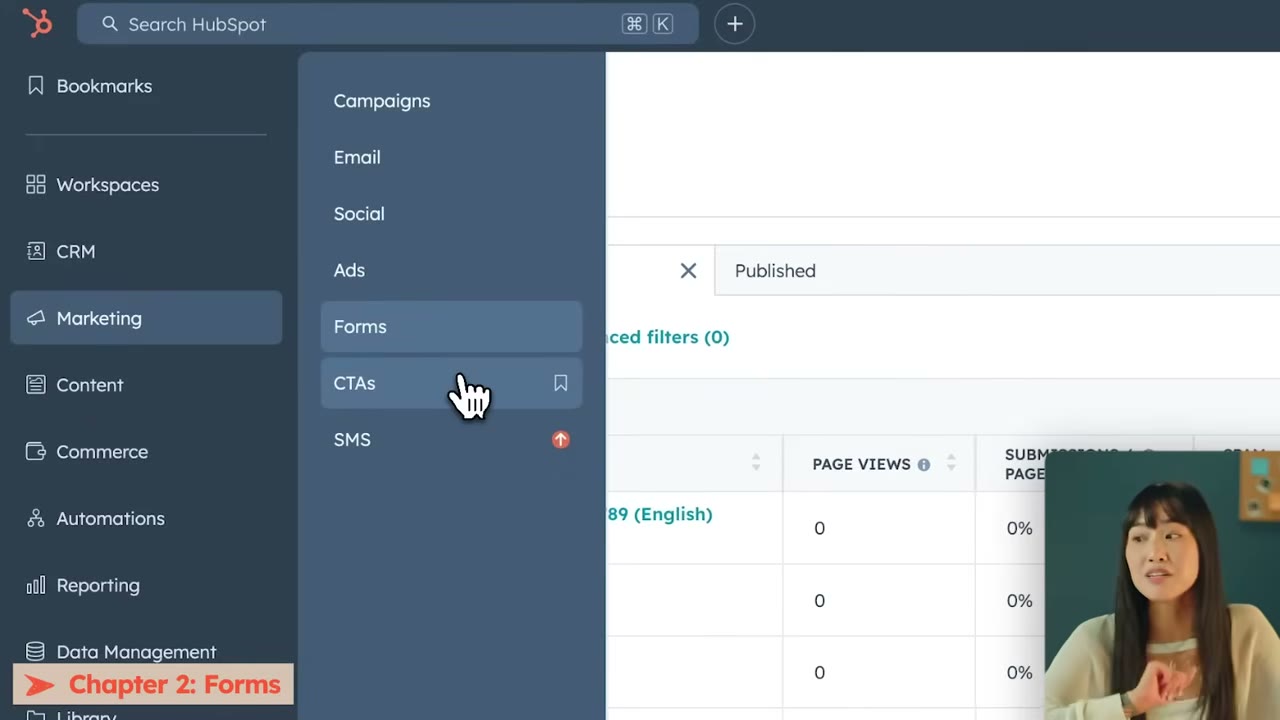Open Email in the Marketing submenu
This screenshot has width=1280, height=720.
451,157
